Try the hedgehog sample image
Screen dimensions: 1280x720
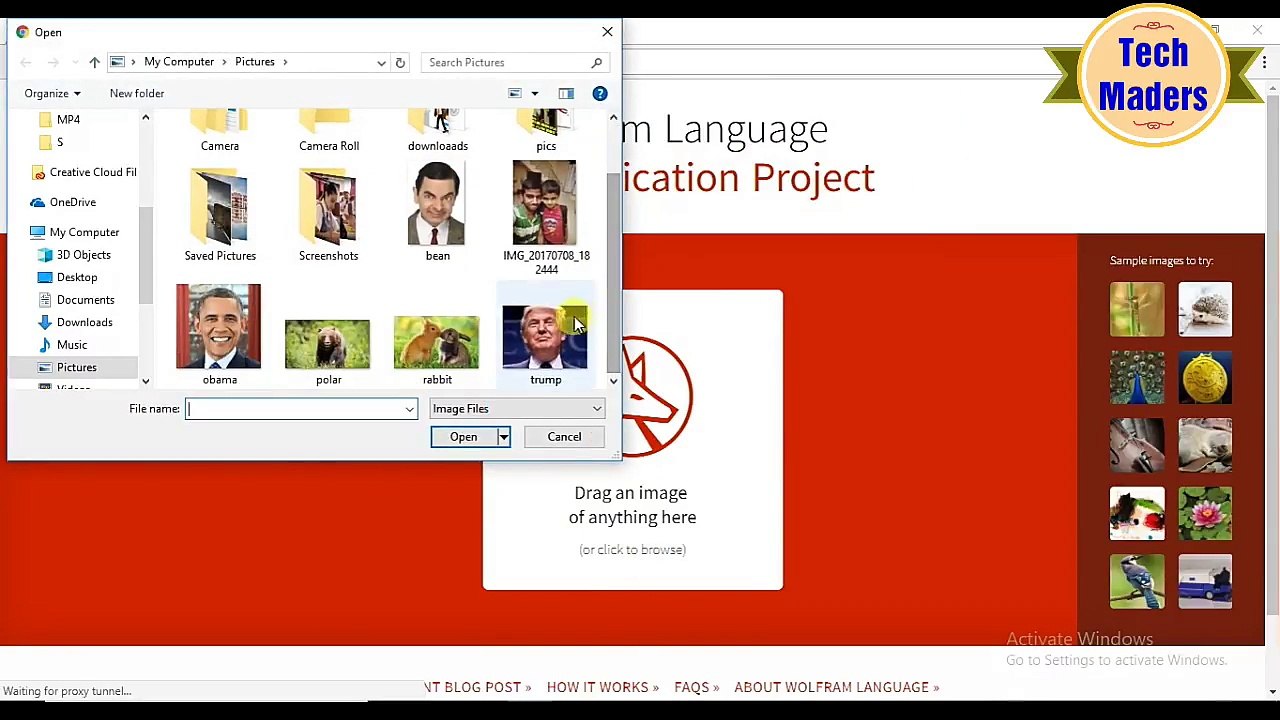pyautogui.click(x=1205, y=309)
